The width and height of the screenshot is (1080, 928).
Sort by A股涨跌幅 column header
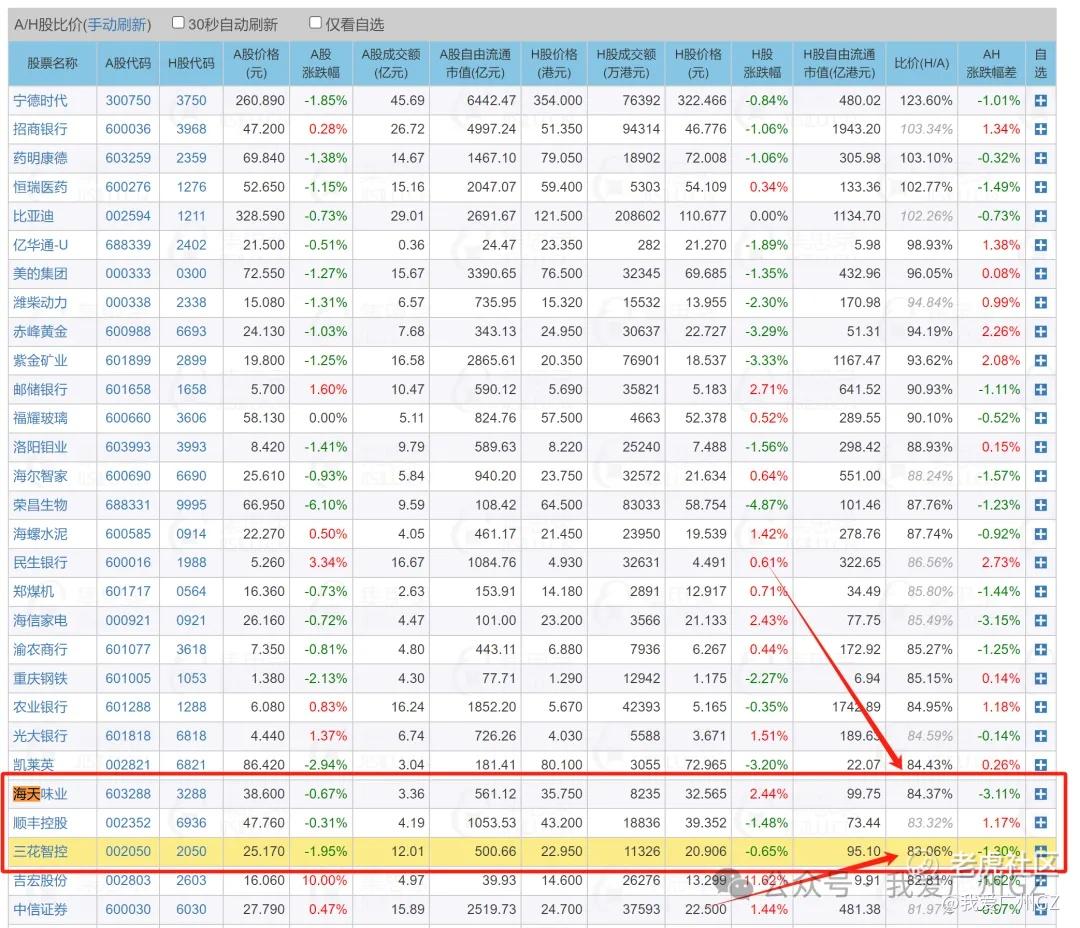click(321, 63)
